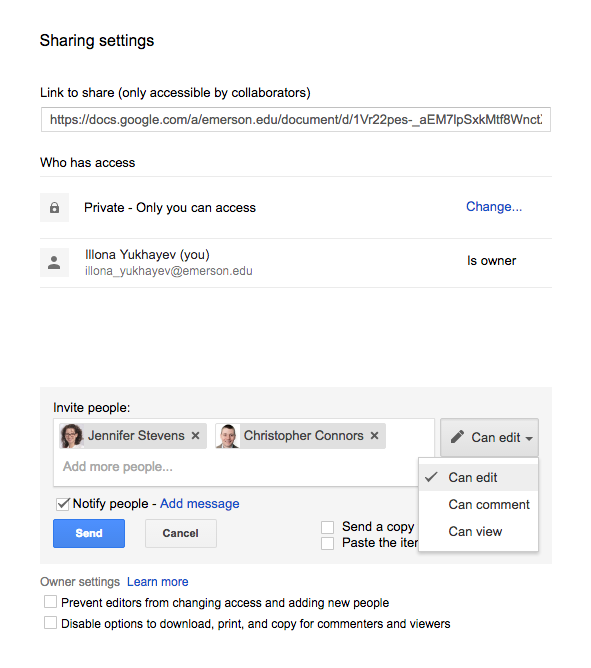Tick the Paste the item checkbox

(x=327, y=544)
